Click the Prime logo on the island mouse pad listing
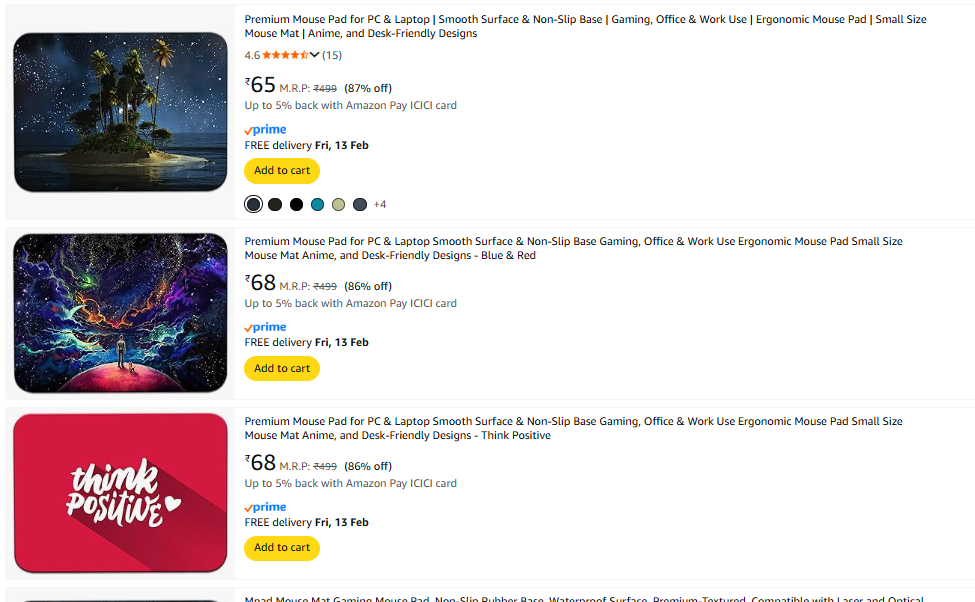 tap(265, 130)
